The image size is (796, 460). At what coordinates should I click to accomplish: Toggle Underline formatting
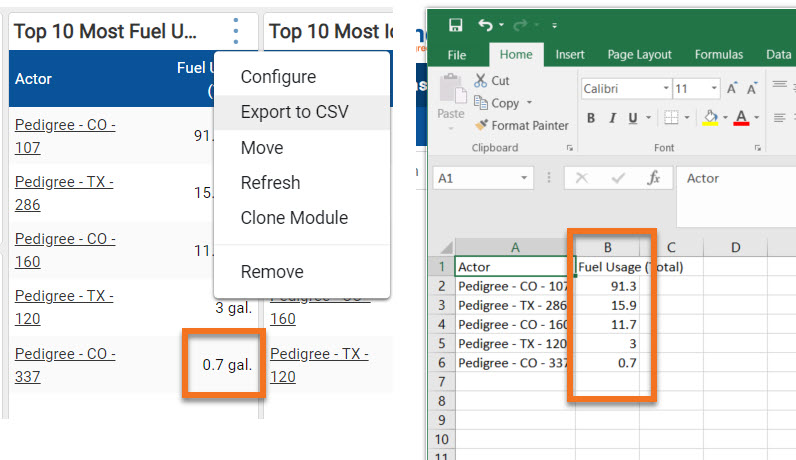point(633,118)
